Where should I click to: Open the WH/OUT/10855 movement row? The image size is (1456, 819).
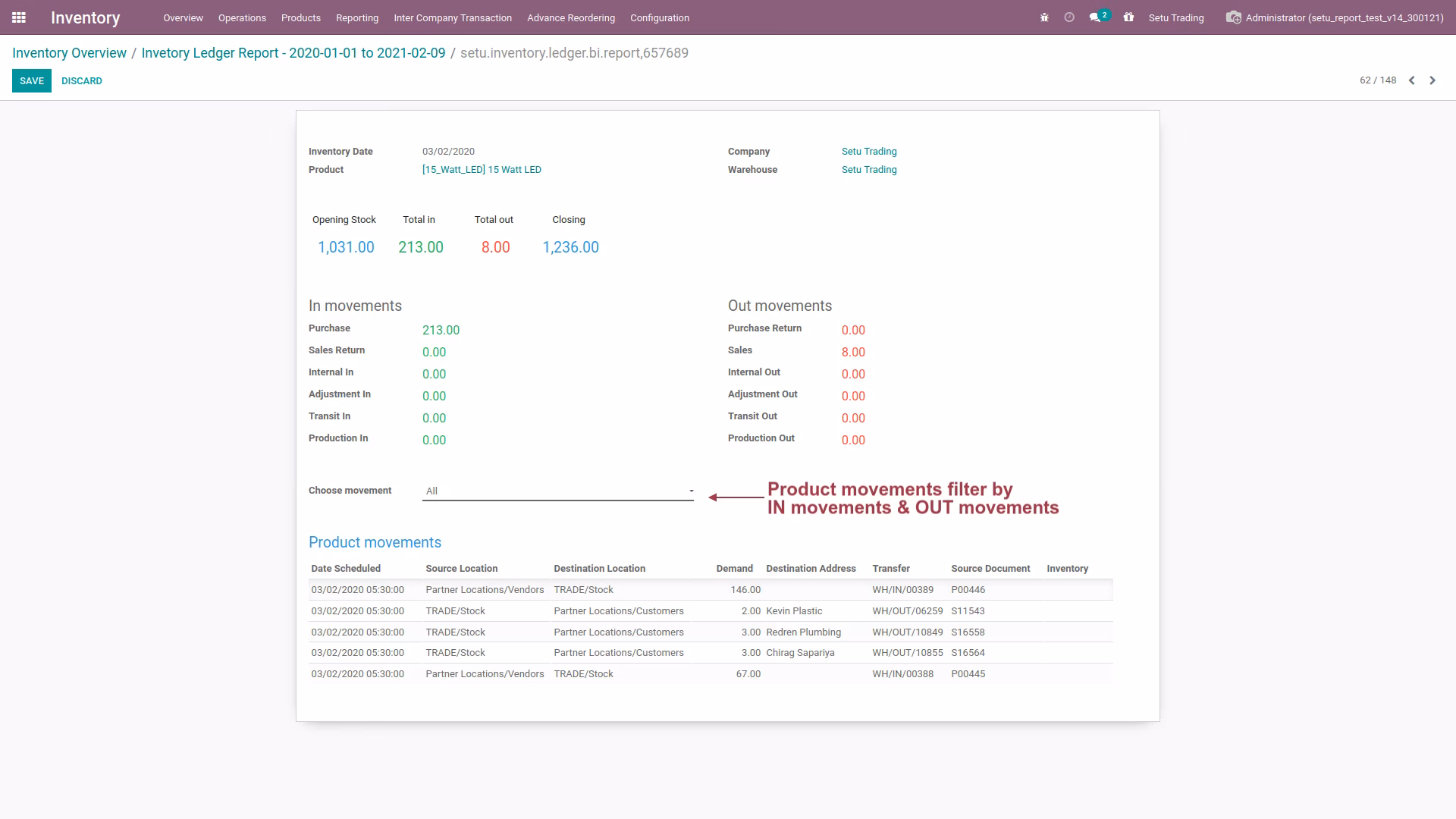point(711,653)
